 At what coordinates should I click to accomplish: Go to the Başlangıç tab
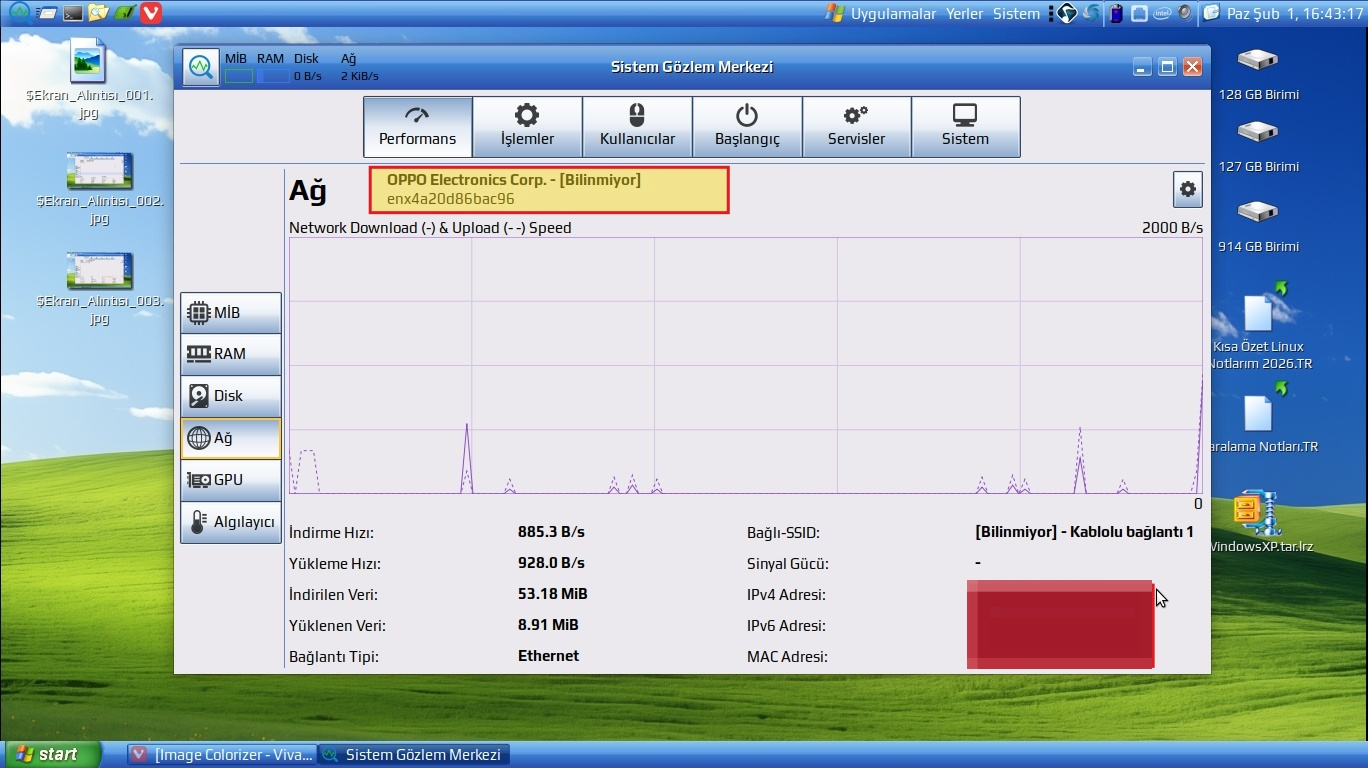click(x=747, y=126)
